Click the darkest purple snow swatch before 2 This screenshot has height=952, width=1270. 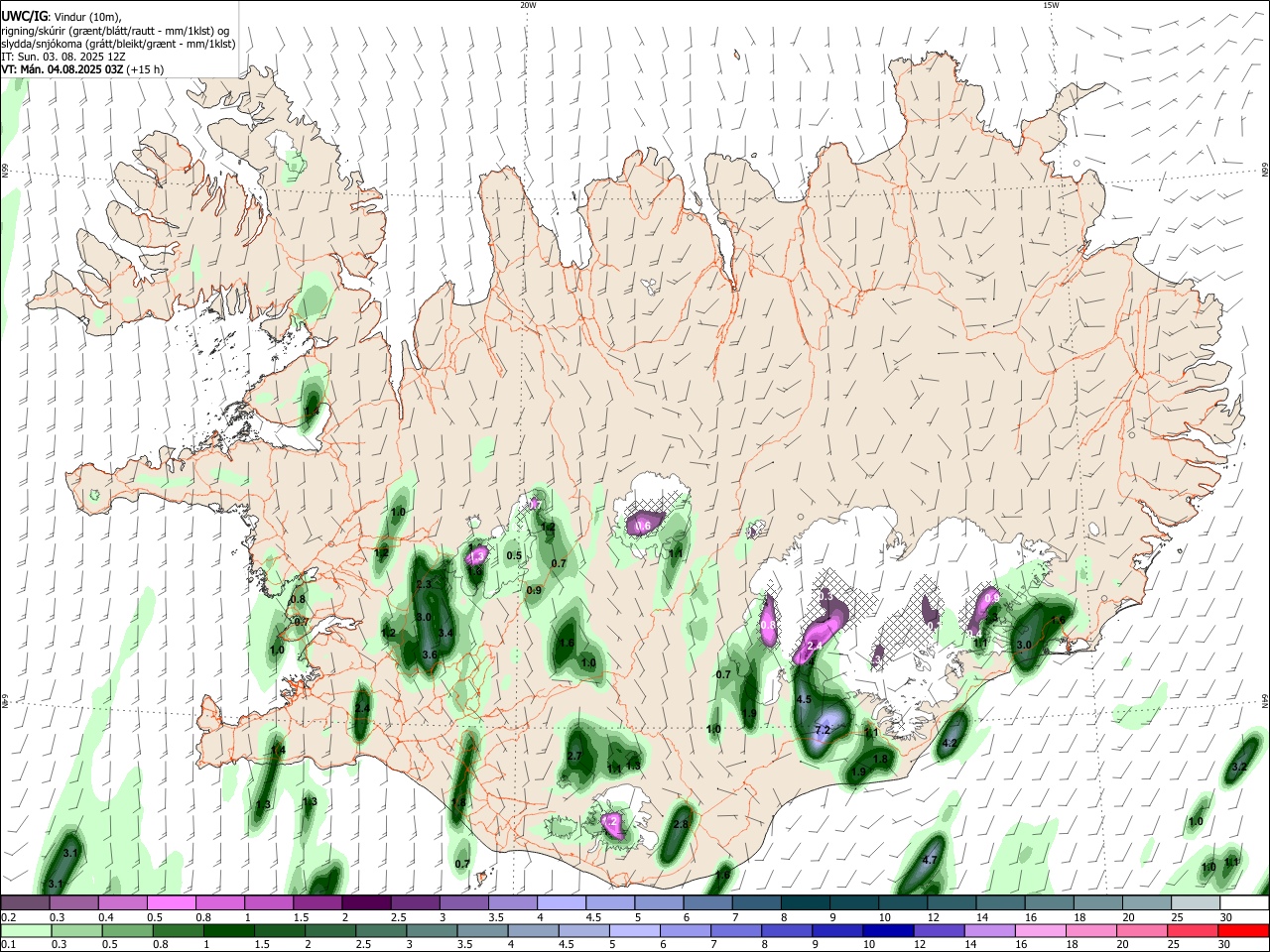[366, 903]
